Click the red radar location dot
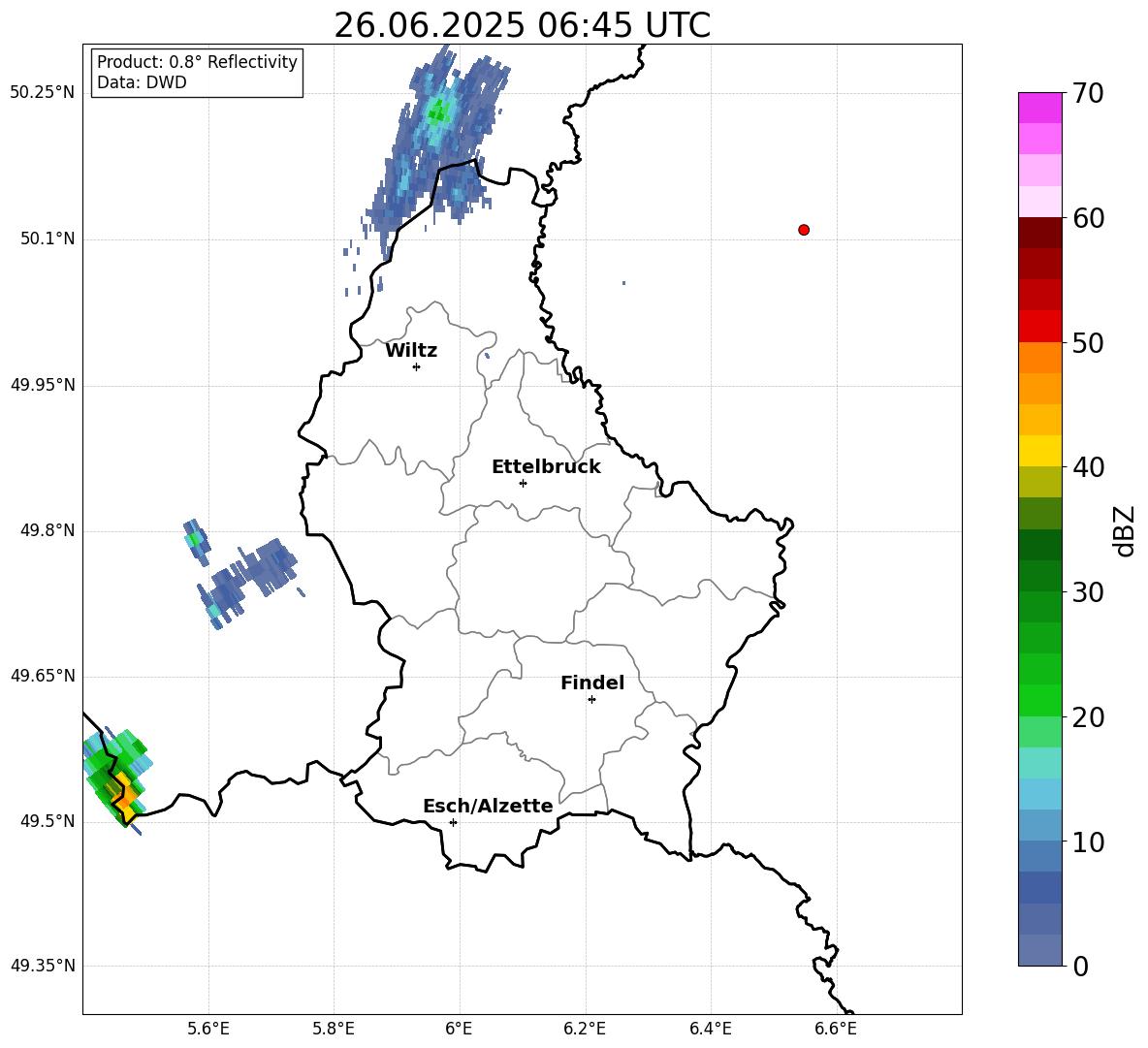Screen dimensions: 1148x1048 [804, 230]
